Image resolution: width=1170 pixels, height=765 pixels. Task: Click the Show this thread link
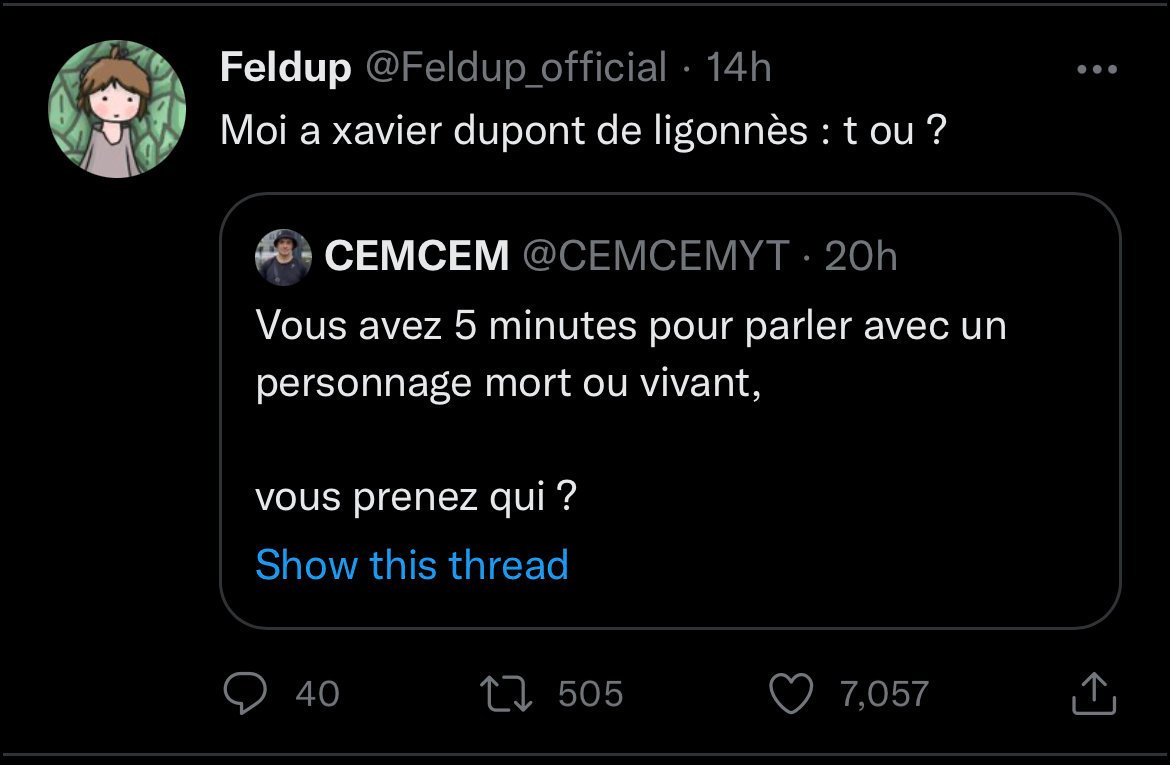pos(412,565)
